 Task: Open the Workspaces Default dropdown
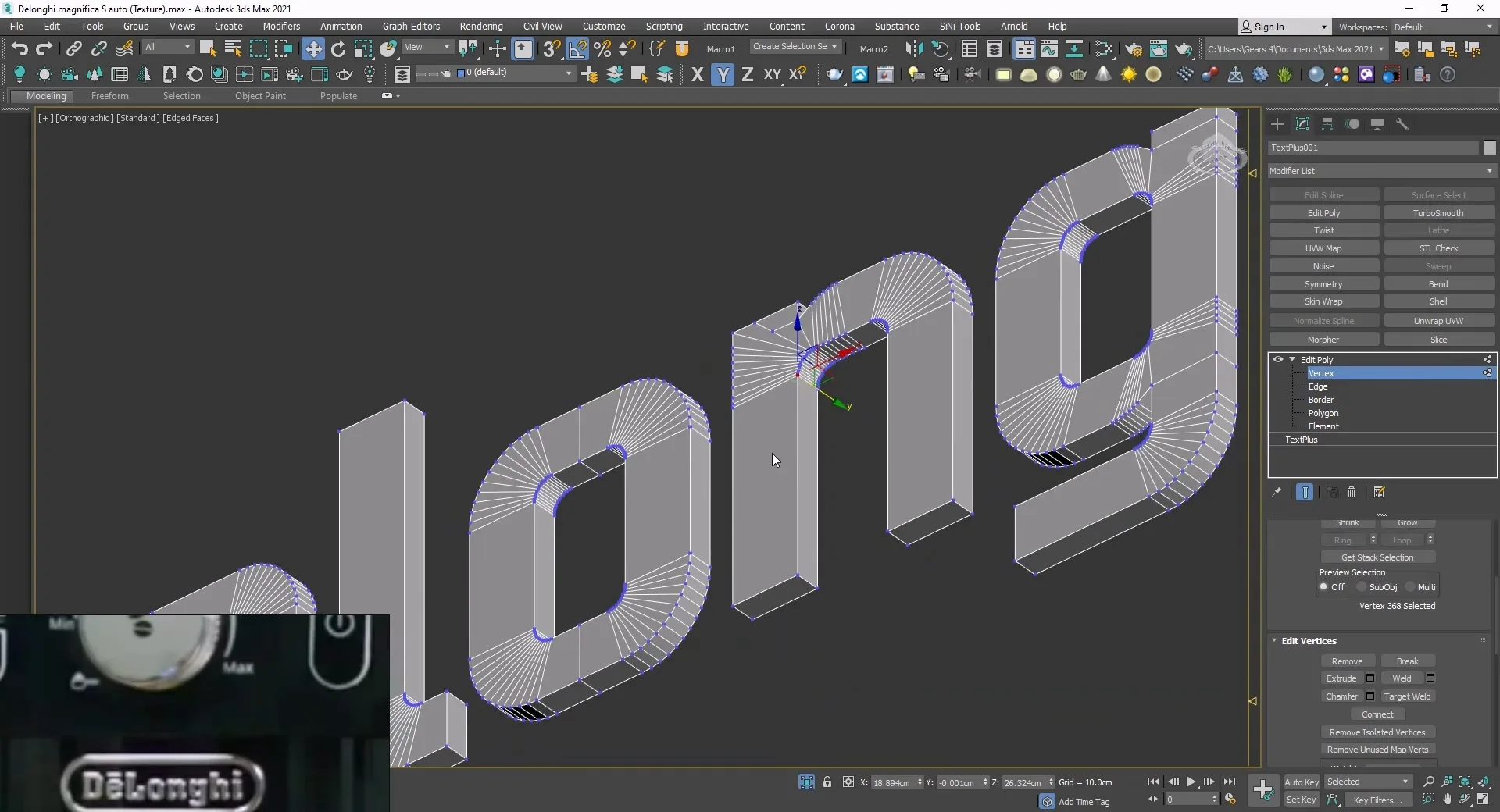(1443, 27)
